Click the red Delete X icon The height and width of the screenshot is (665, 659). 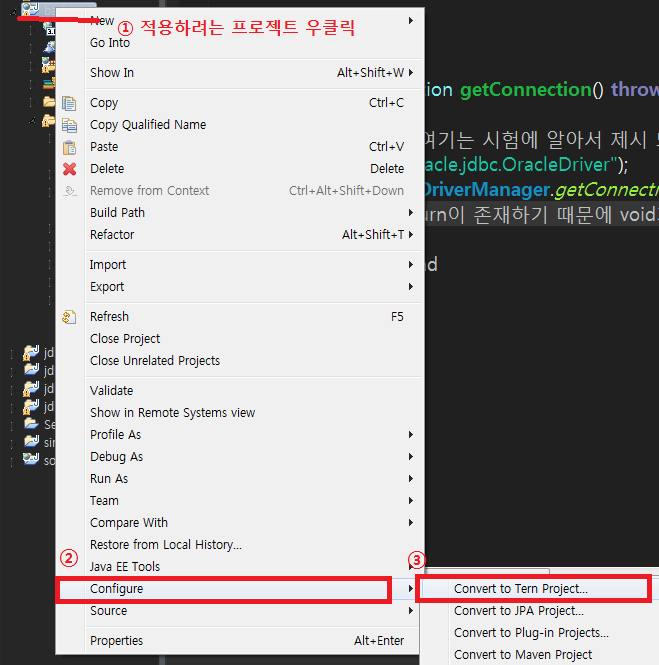point(69,169)
